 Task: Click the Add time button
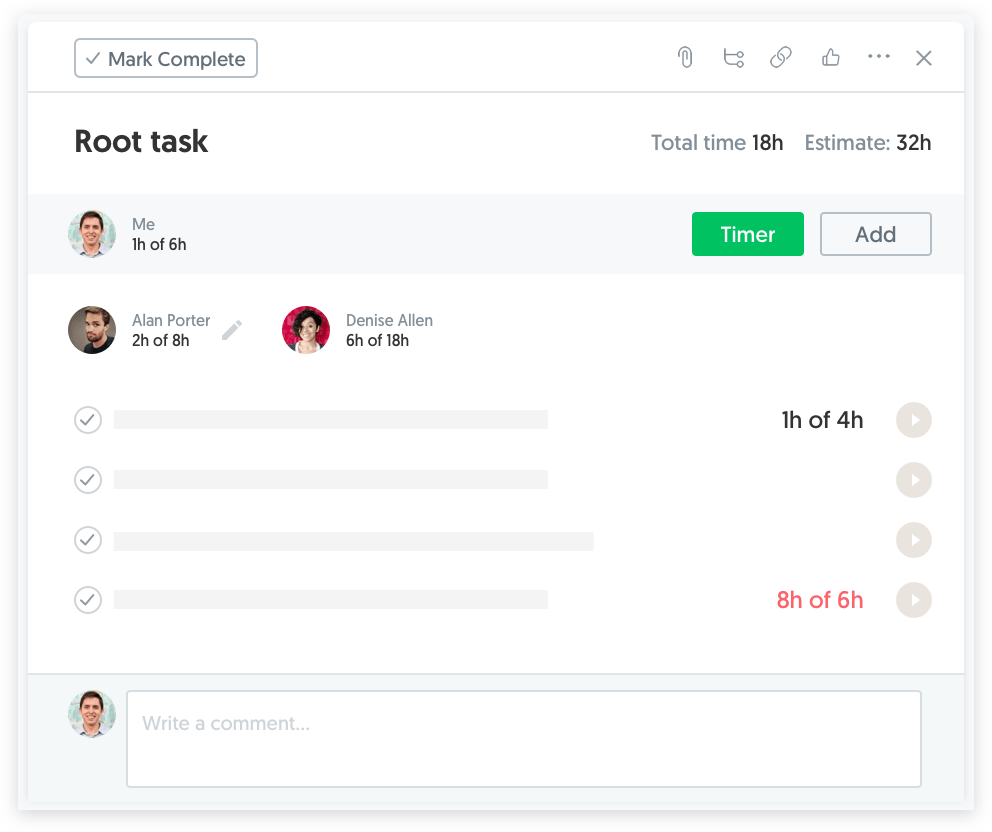point(876,234)
